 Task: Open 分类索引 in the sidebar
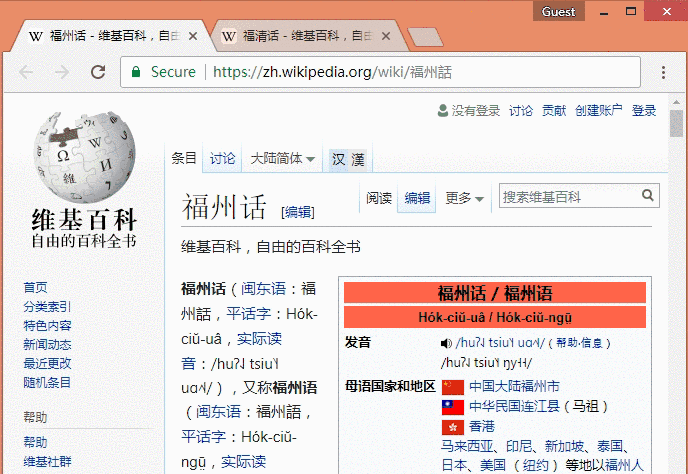tap(47, 306)
